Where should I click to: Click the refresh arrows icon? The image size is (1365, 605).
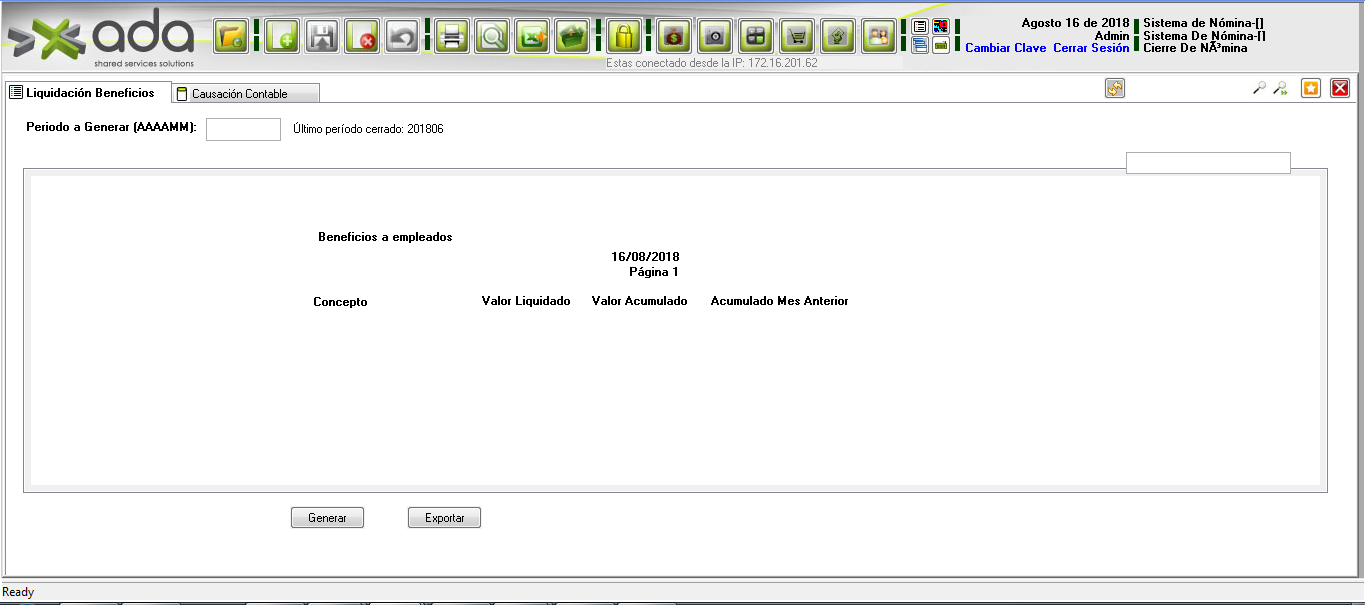1115,88
